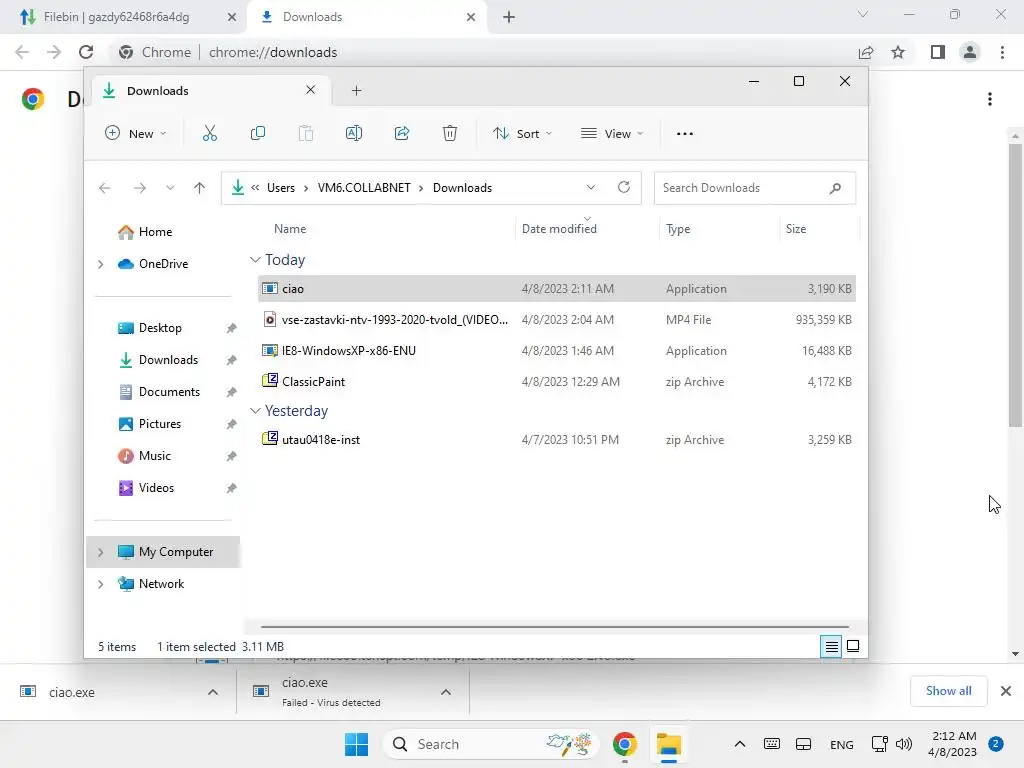The width and height of the screenshot is (1024, 768).
Task: Sort by the Name column header
Action: [x=289, y=229]
